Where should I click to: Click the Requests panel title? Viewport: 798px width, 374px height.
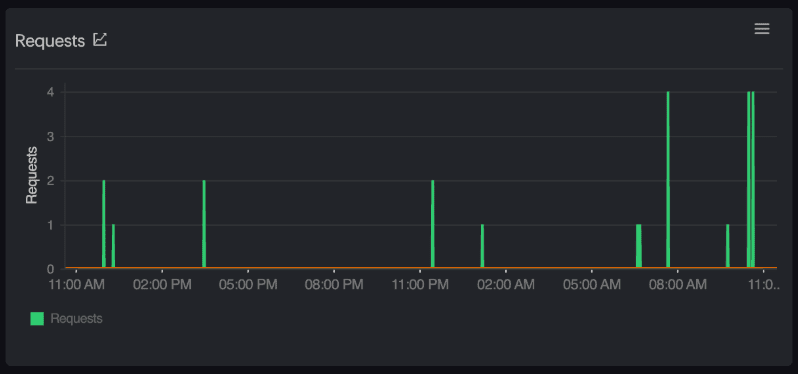click(x=50, y=41)
